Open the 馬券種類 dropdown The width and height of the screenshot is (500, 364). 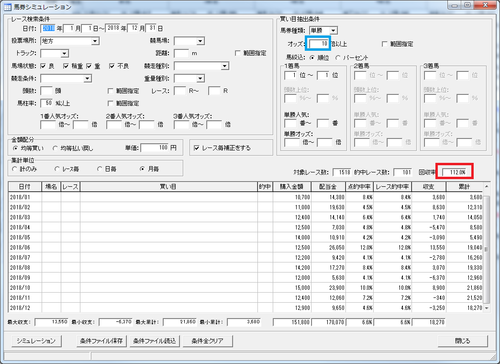[333, 31]
